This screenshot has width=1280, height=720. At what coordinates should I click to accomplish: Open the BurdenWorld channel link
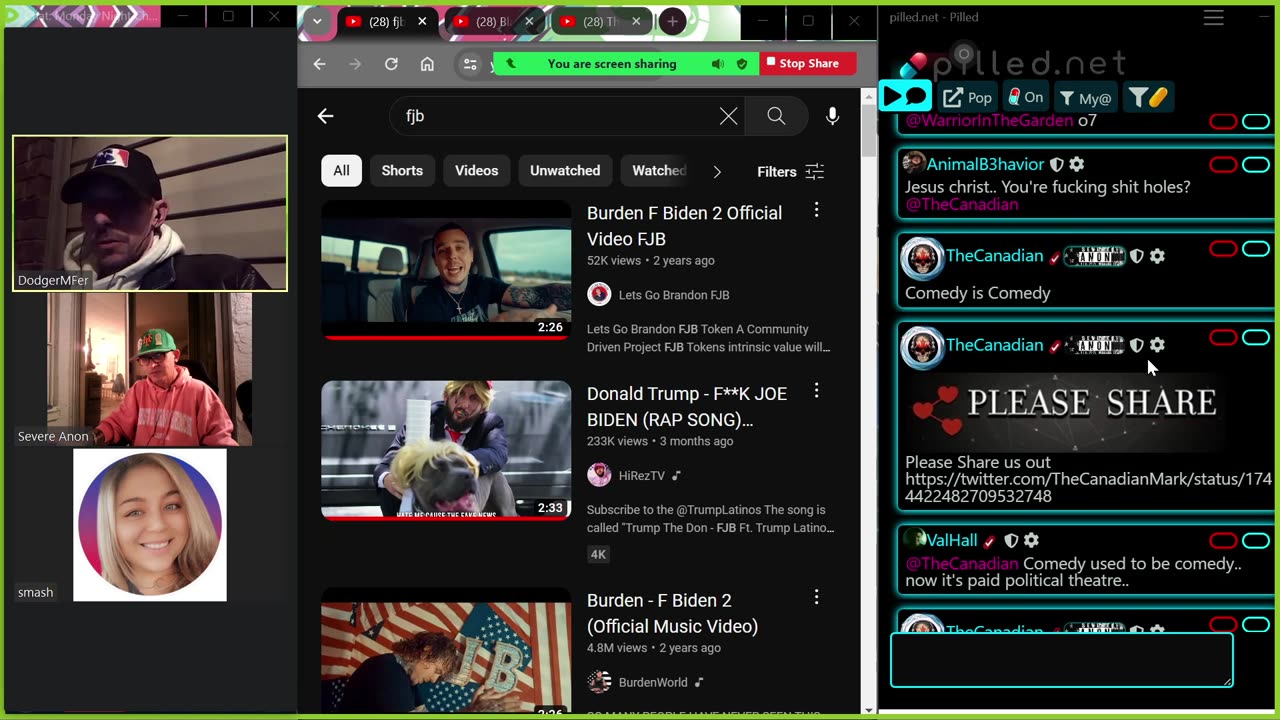653,682
